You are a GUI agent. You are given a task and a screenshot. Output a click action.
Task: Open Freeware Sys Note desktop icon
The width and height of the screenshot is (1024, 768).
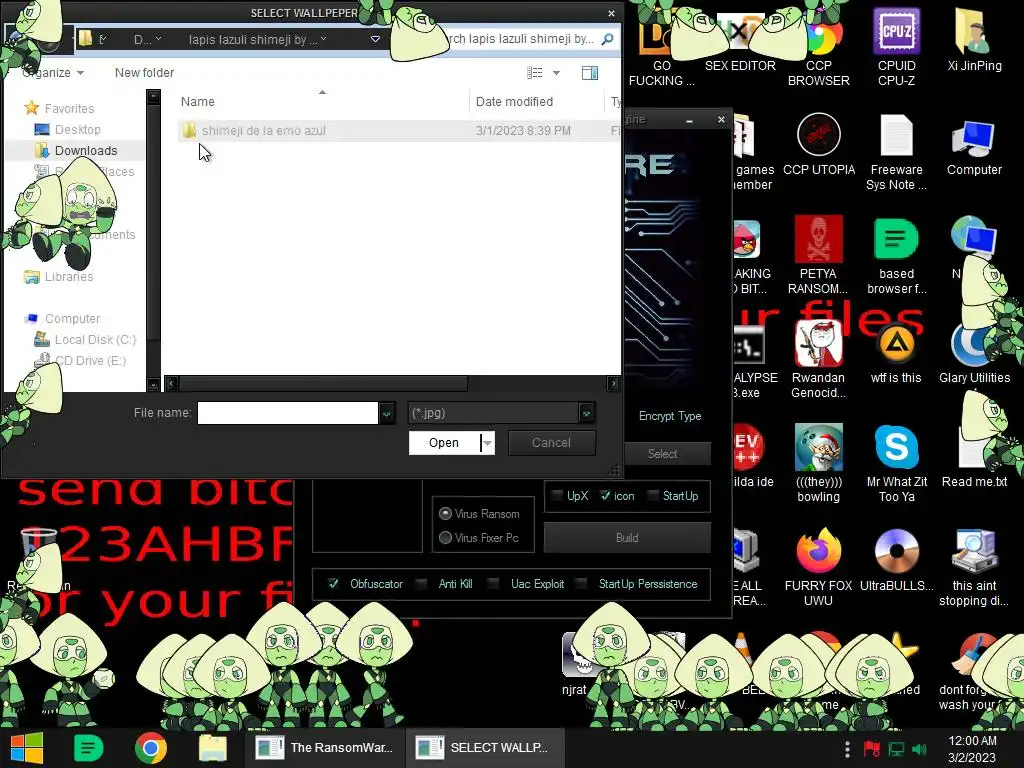pyautogui.click(x=896, y=152)
